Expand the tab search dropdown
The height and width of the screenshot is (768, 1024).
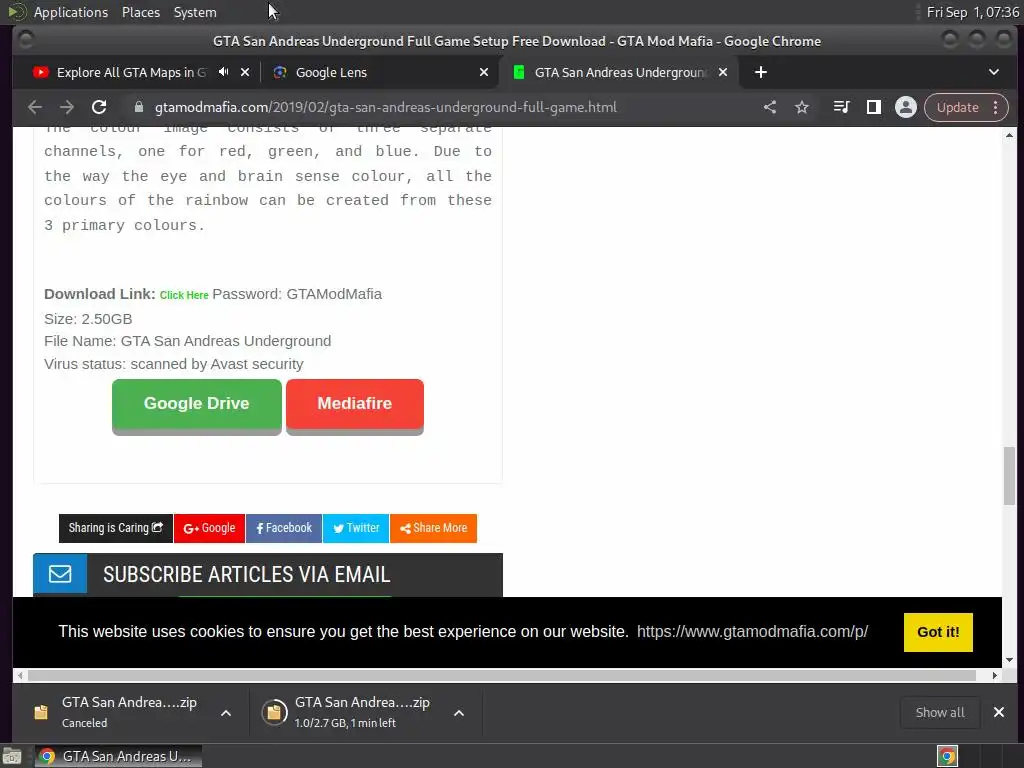[x=993, y=72]
